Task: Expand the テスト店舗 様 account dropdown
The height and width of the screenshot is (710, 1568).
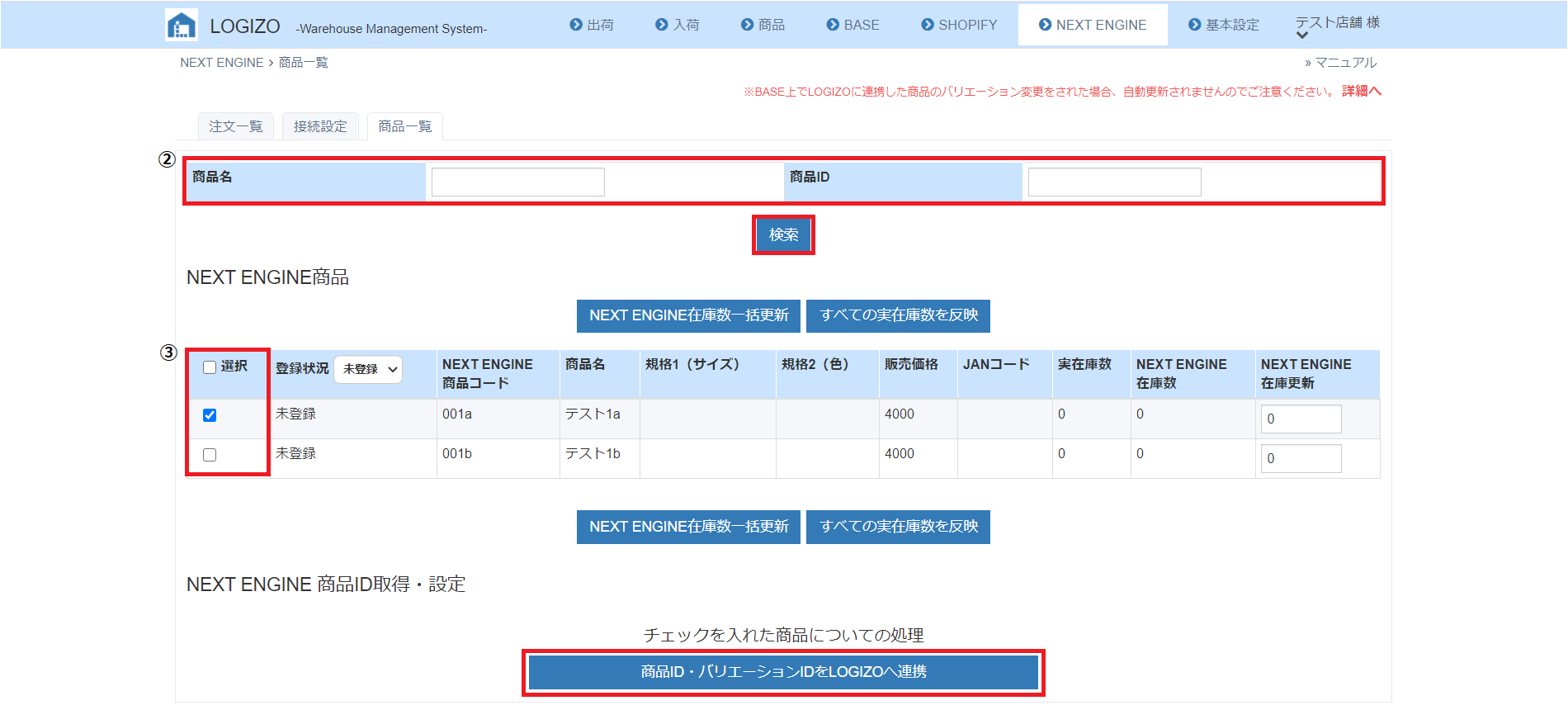Action: [1337, 26]
